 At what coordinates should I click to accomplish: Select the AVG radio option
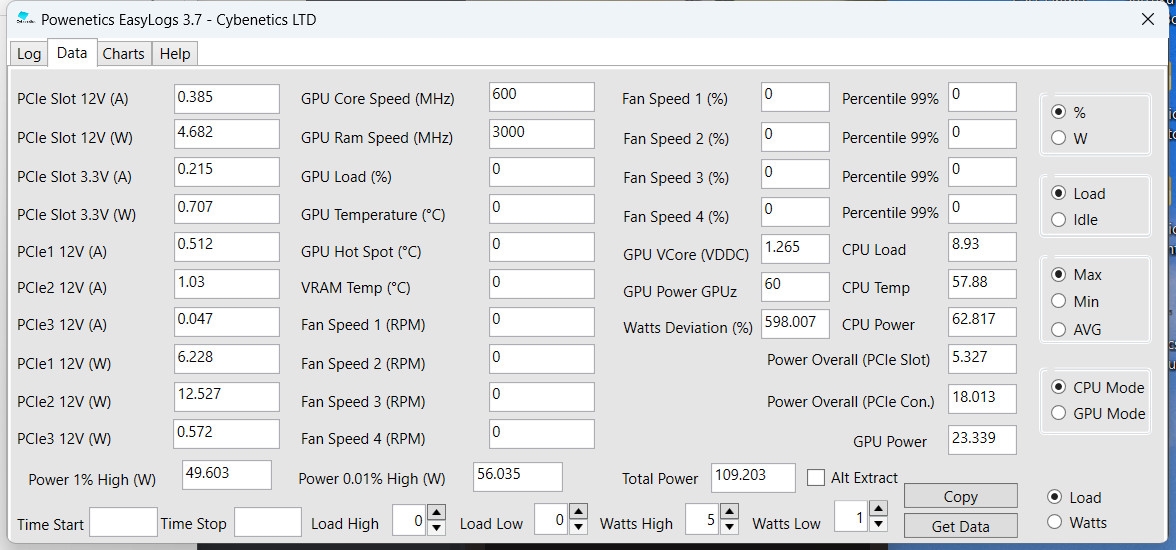[x=1059, y=329]
